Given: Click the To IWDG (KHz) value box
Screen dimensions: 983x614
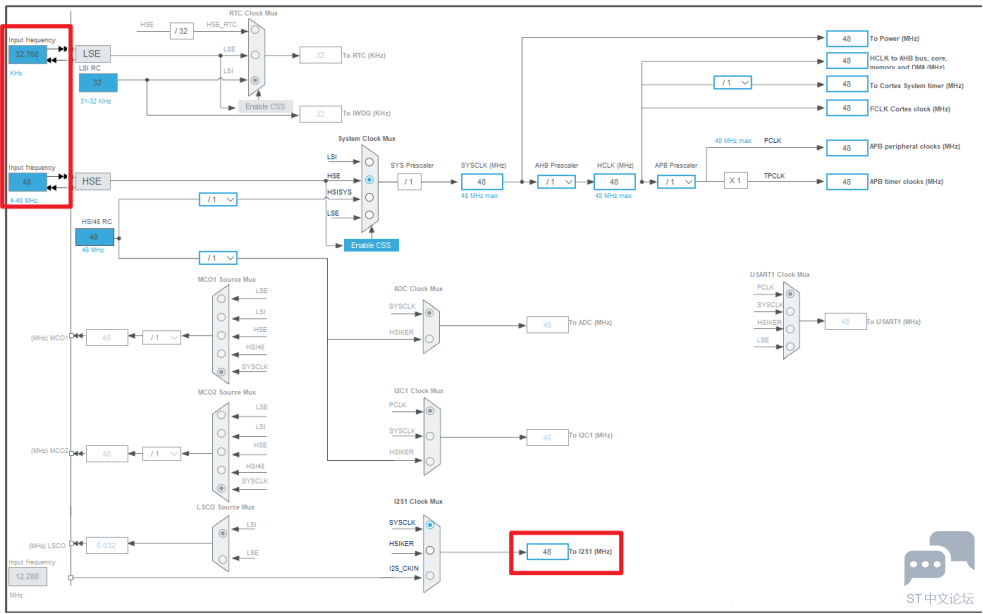Looking at the screenshot, I should click(x=320, y=114).
